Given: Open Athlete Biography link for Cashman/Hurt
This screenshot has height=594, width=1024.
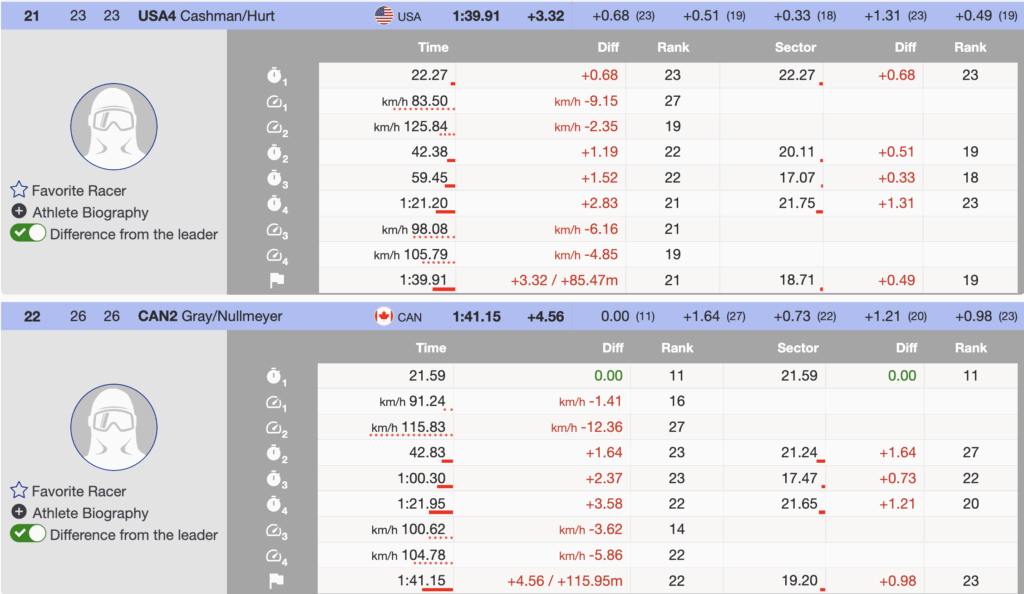Looking at the screenshot, I should coord(90,212).
